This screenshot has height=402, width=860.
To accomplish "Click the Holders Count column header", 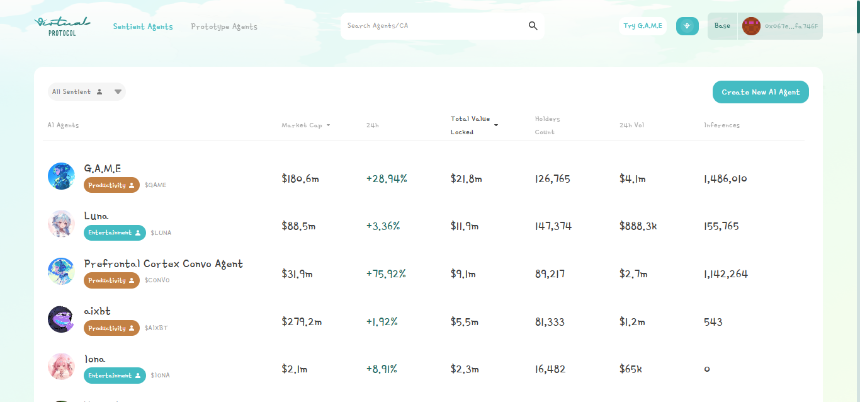I will pos(547,125).
